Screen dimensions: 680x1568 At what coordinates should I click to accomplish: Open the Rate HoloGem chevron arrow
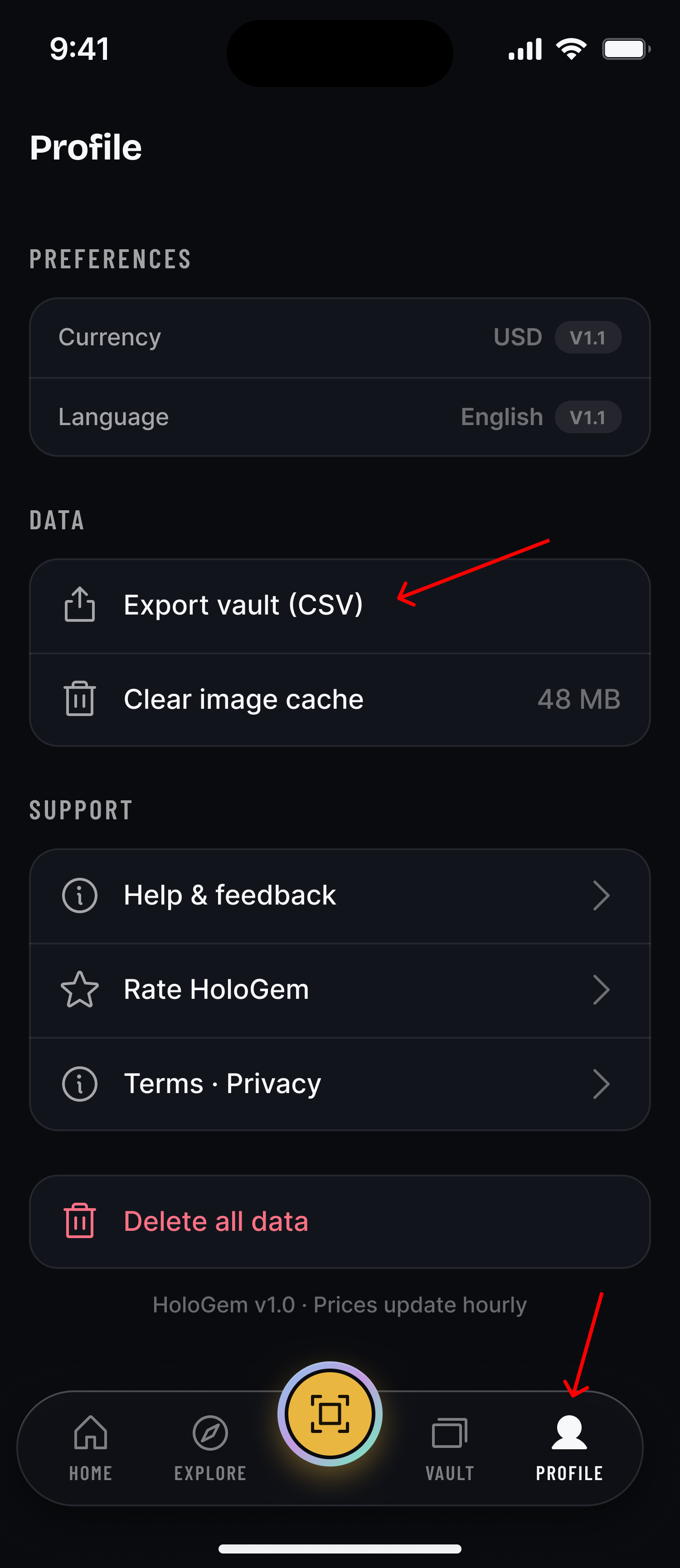click(602, 990)
